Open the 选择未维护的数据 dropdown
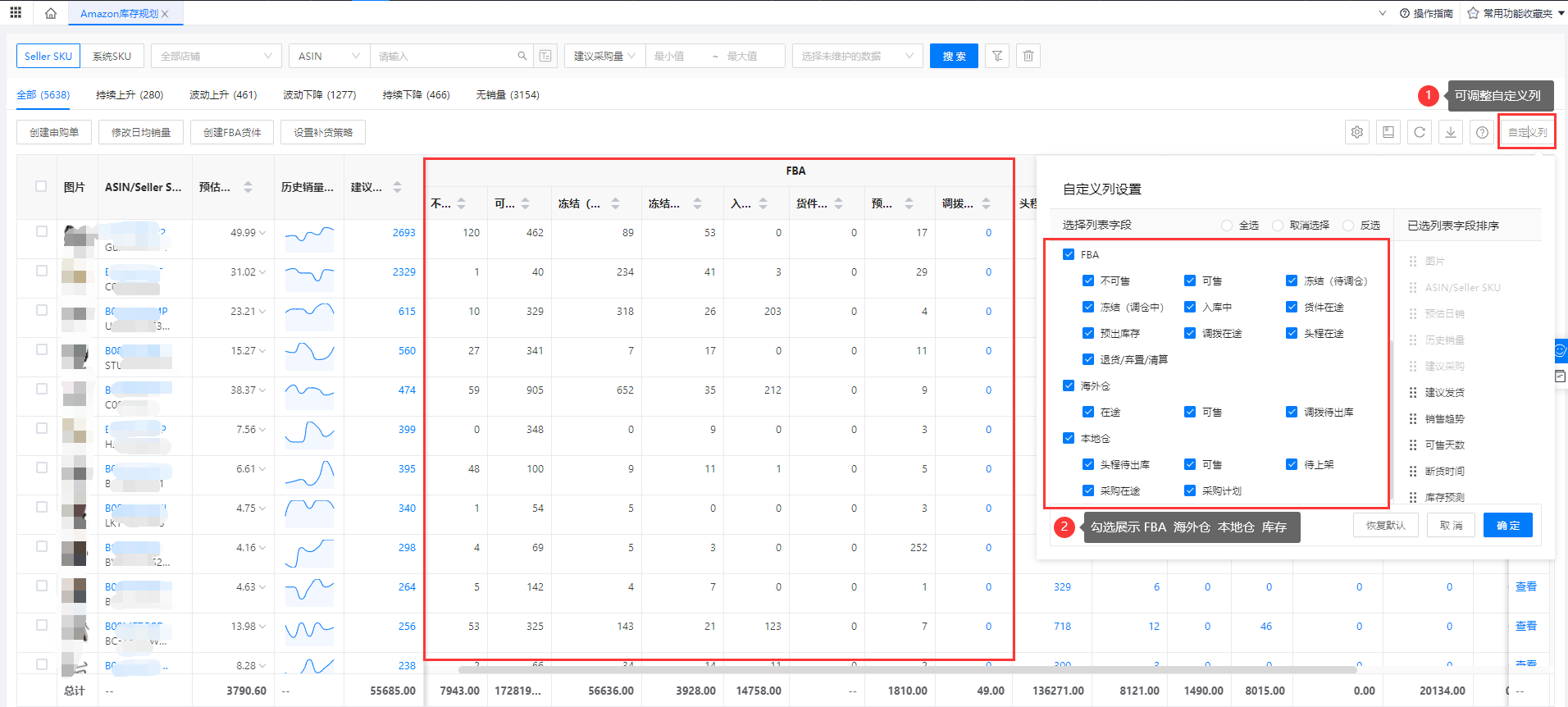1568x707 pixels. 856,56
